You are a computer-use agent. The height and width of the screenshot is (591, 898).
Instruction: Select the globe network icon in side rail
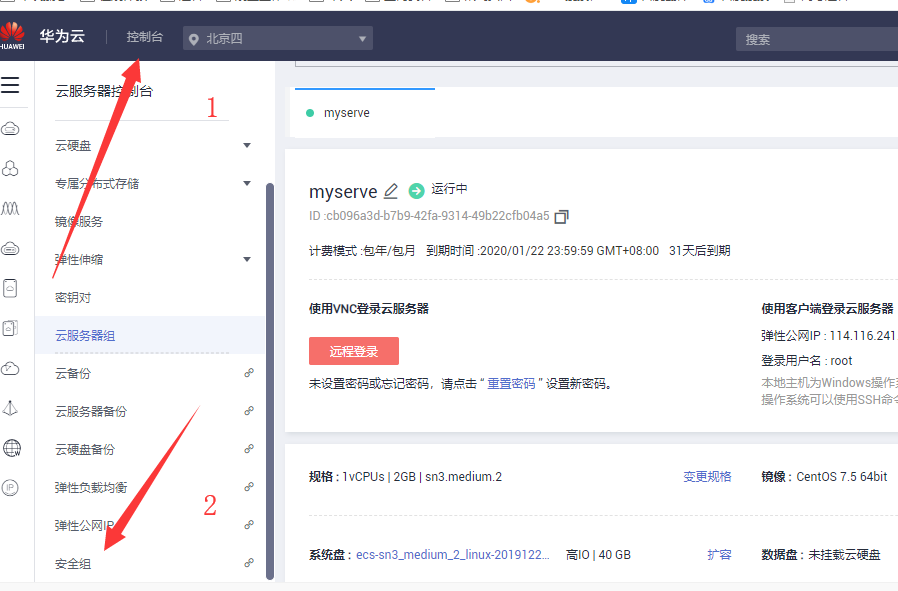tap(13, 449)
